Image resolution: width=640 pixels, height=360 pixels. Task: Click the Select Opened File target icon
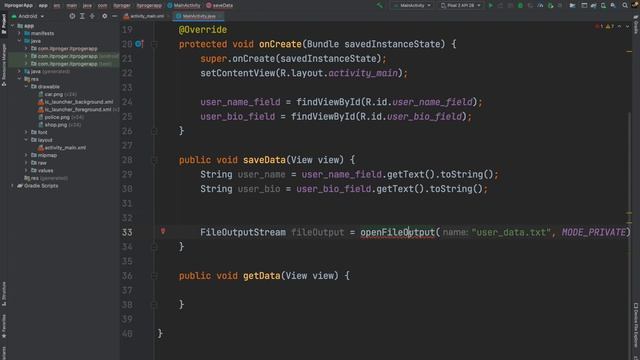[72, 16]
